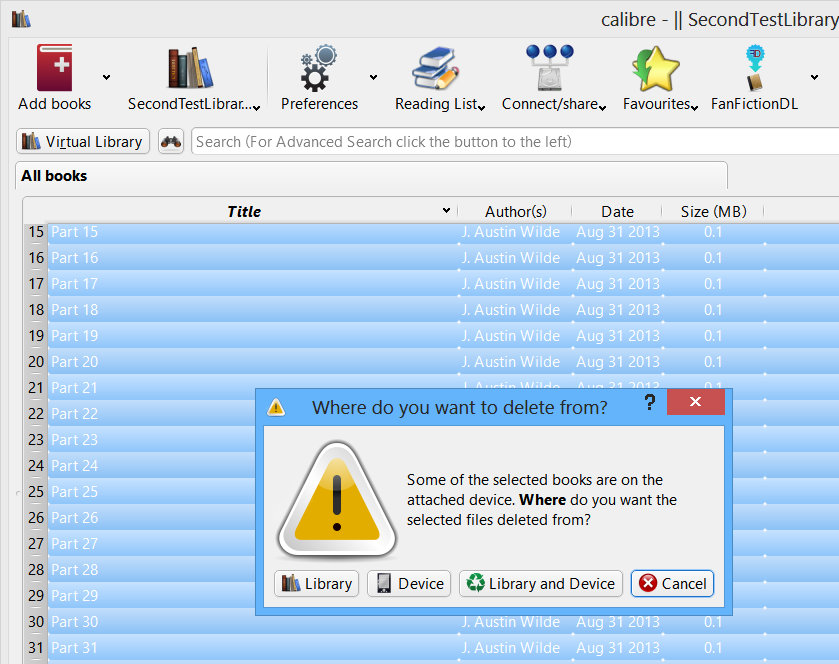Select the Part 20 title

point(74,362)
